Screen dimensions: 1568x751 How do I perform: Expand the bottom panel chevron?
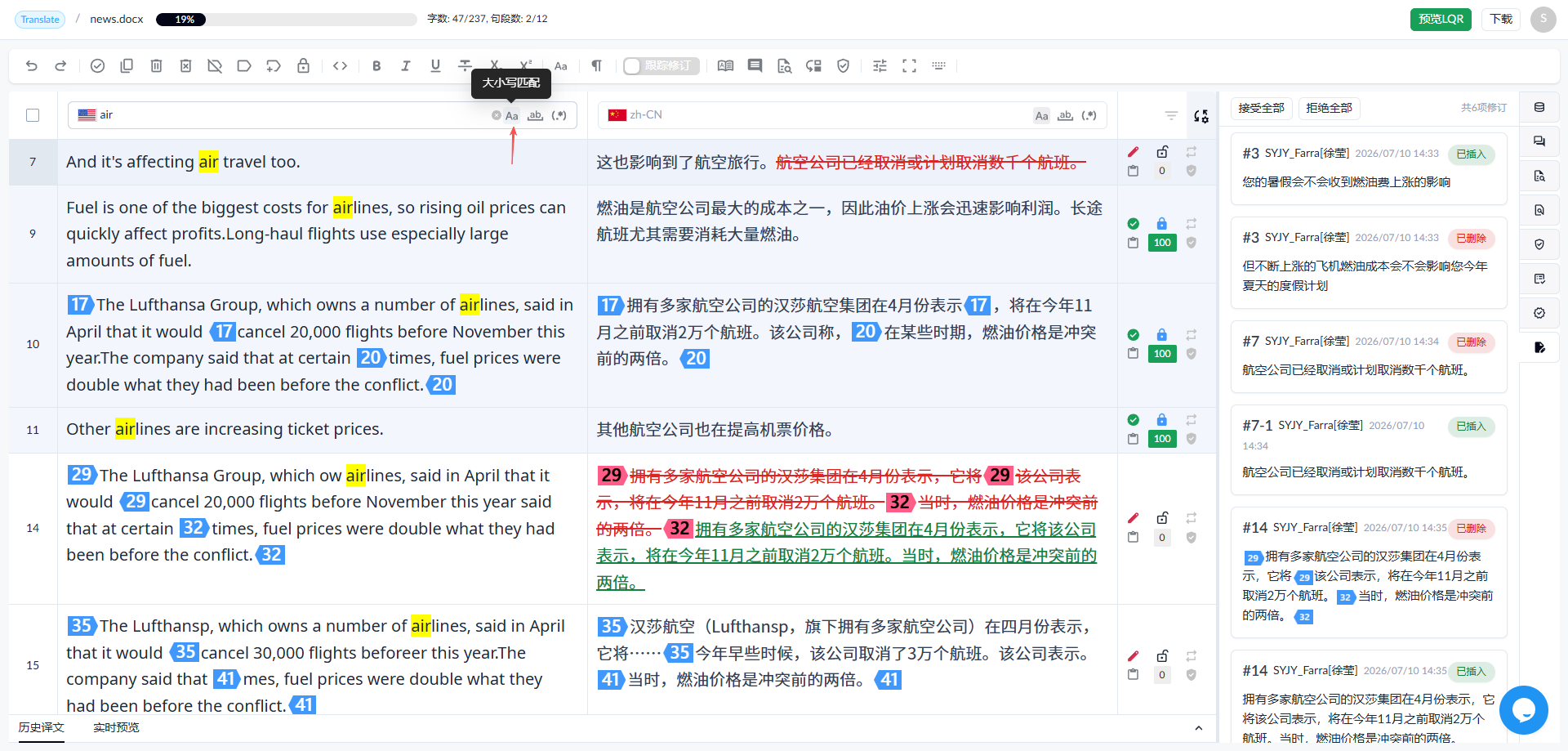coord(1198,728)
